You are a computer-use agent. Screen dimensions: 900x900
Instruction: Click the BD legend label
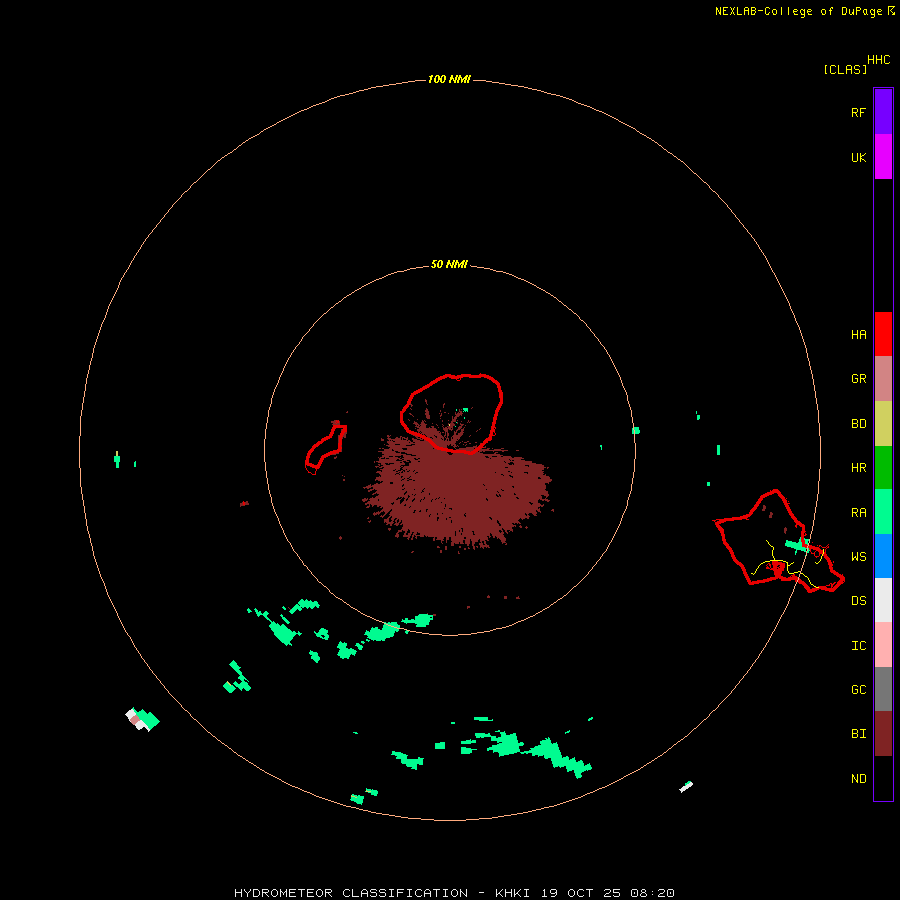click(858, 424)
